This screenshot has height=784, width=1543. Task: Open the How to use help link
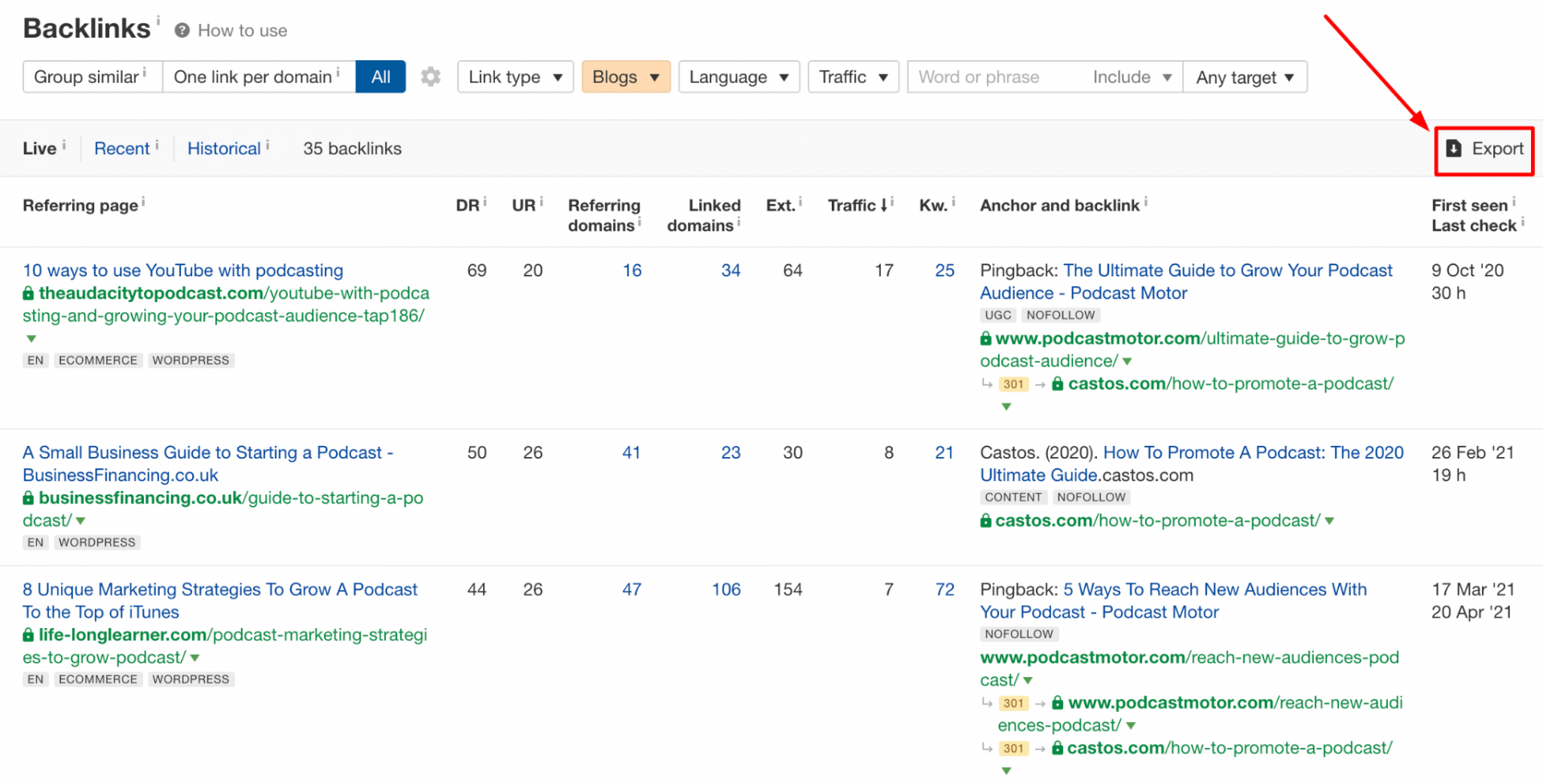242,31
